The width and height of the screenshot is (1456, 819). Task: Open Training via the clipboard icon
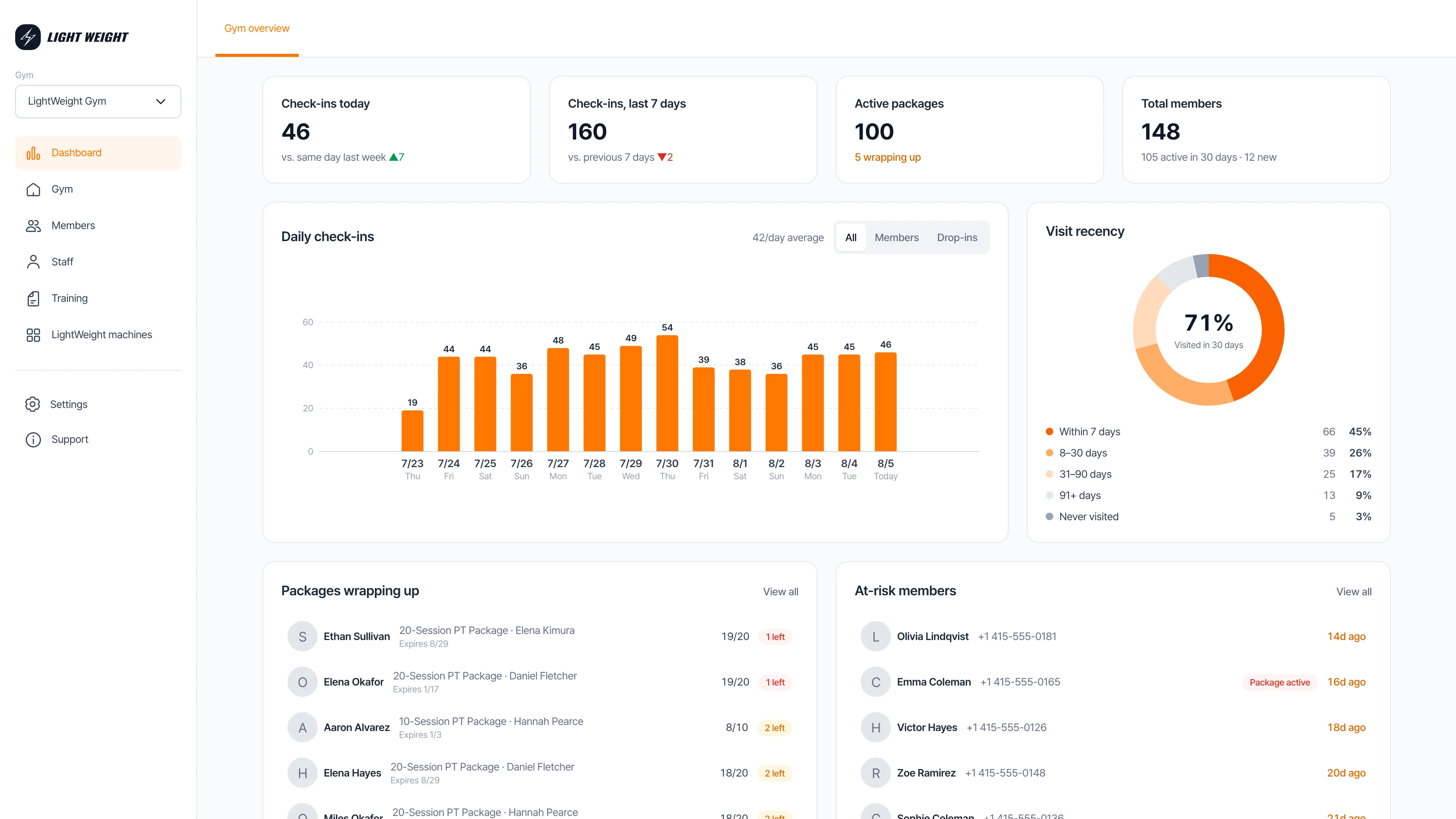(x=33, y=298)
